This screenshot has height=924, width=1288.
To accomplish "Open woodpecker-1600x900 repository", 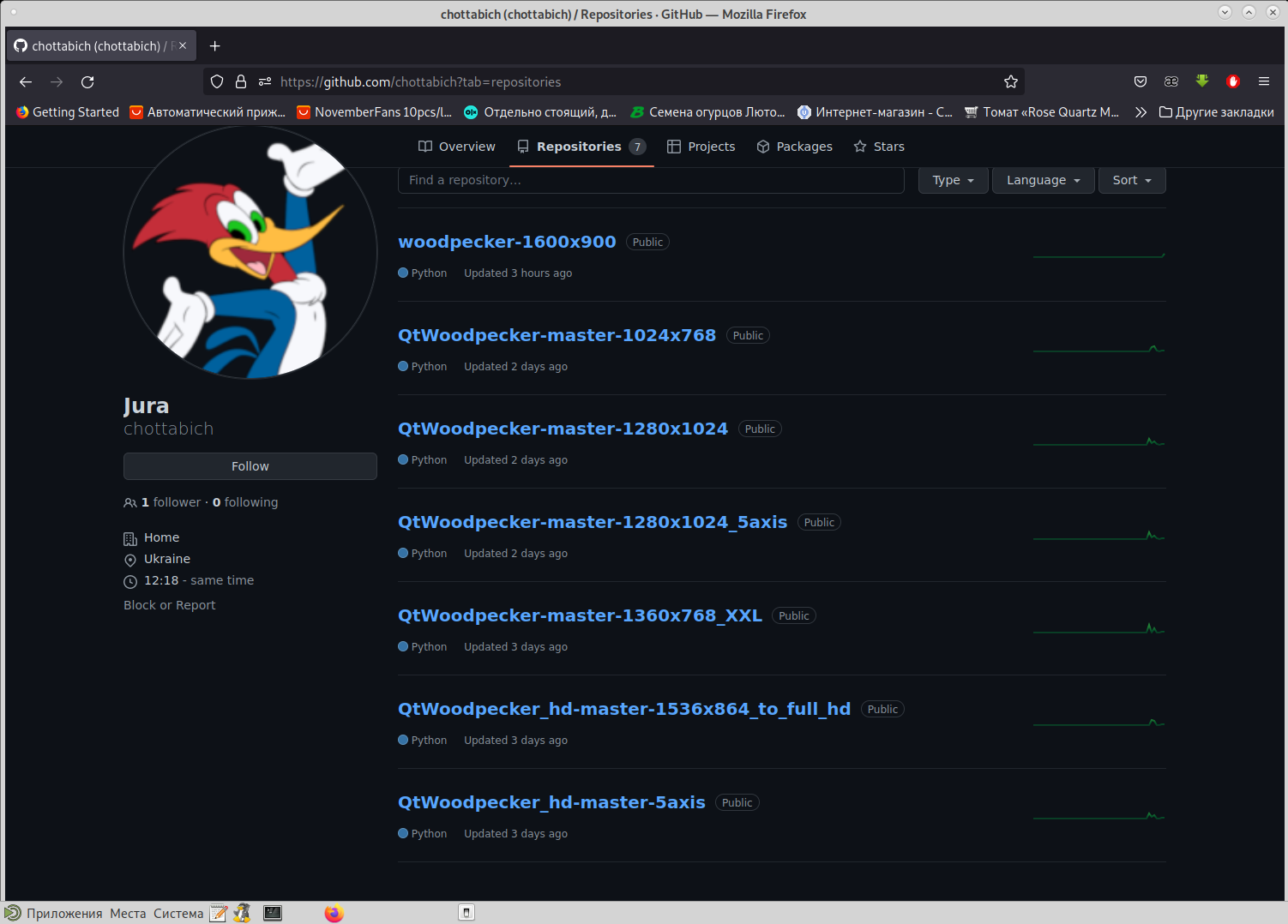I will 507,242.
